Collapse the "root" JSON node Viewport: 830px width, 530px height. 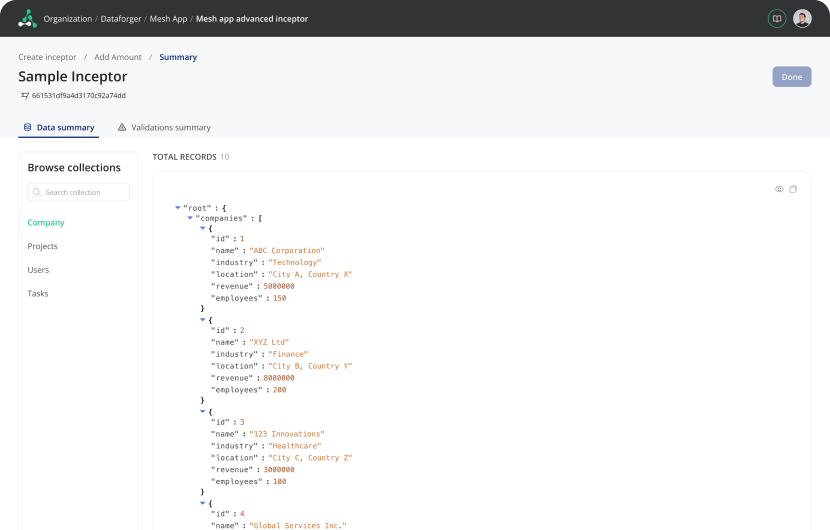coord(178,207)
